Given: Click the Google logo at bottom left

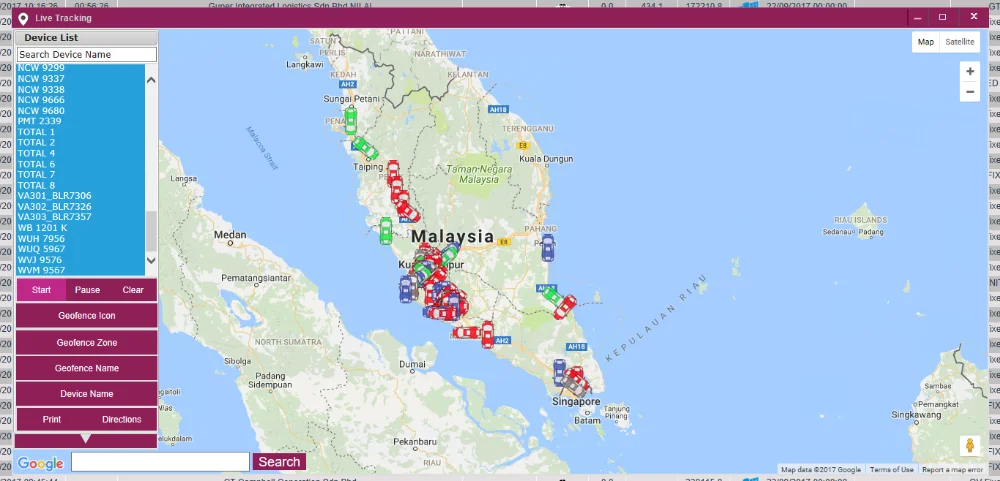Looking at the screenshot, I should pos(40,463).
